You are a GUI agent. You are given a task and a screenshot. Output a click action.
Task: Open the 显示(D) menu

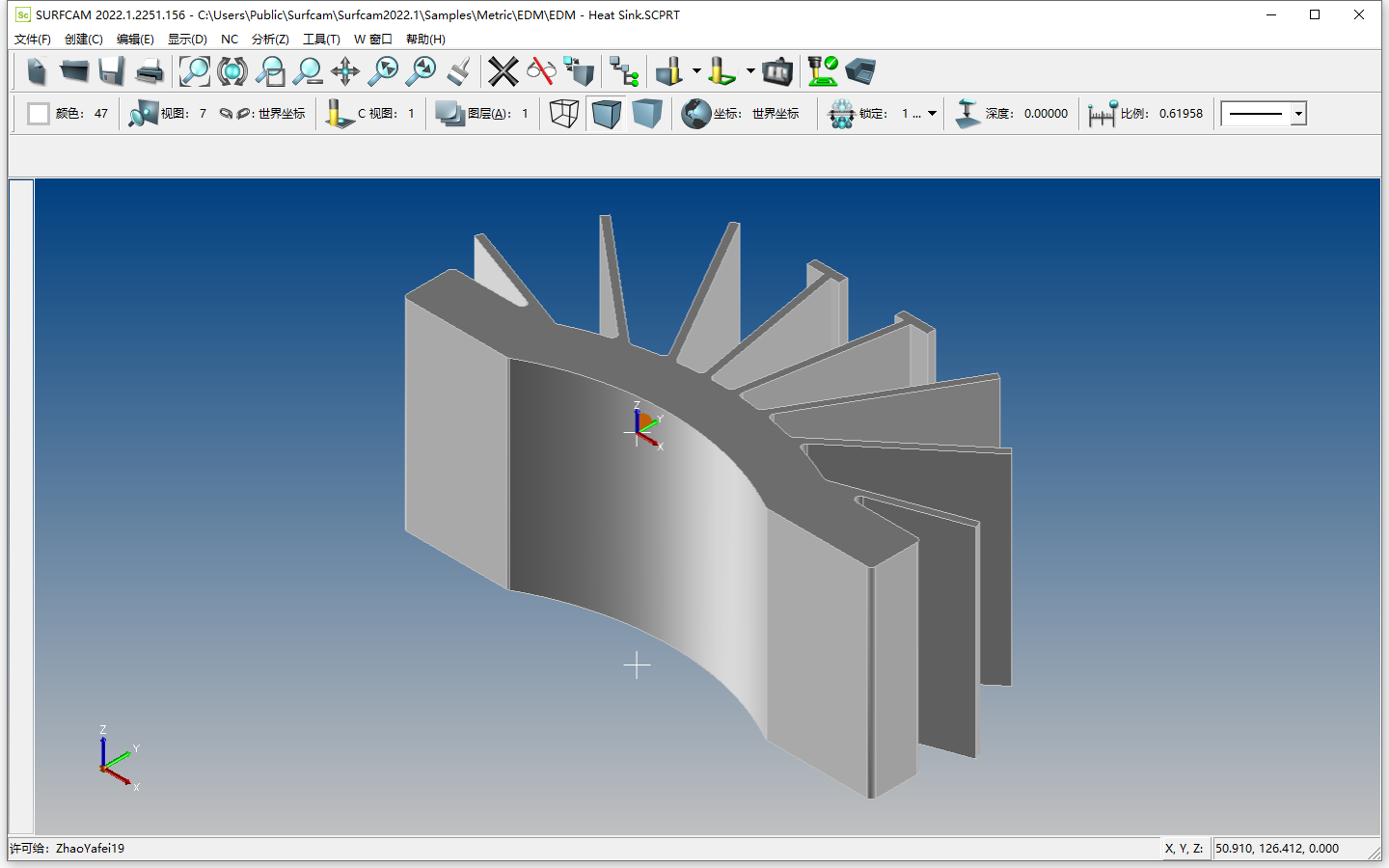click(187, 40)
